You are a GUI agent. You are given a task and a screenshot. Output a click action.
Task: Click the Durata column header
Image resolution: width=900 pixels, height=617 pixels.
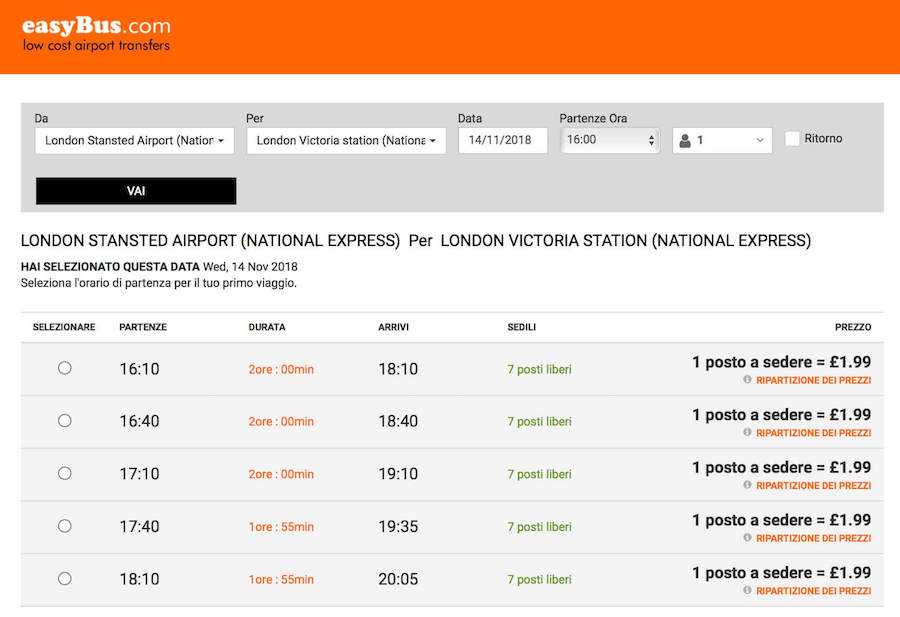[267, 327]
